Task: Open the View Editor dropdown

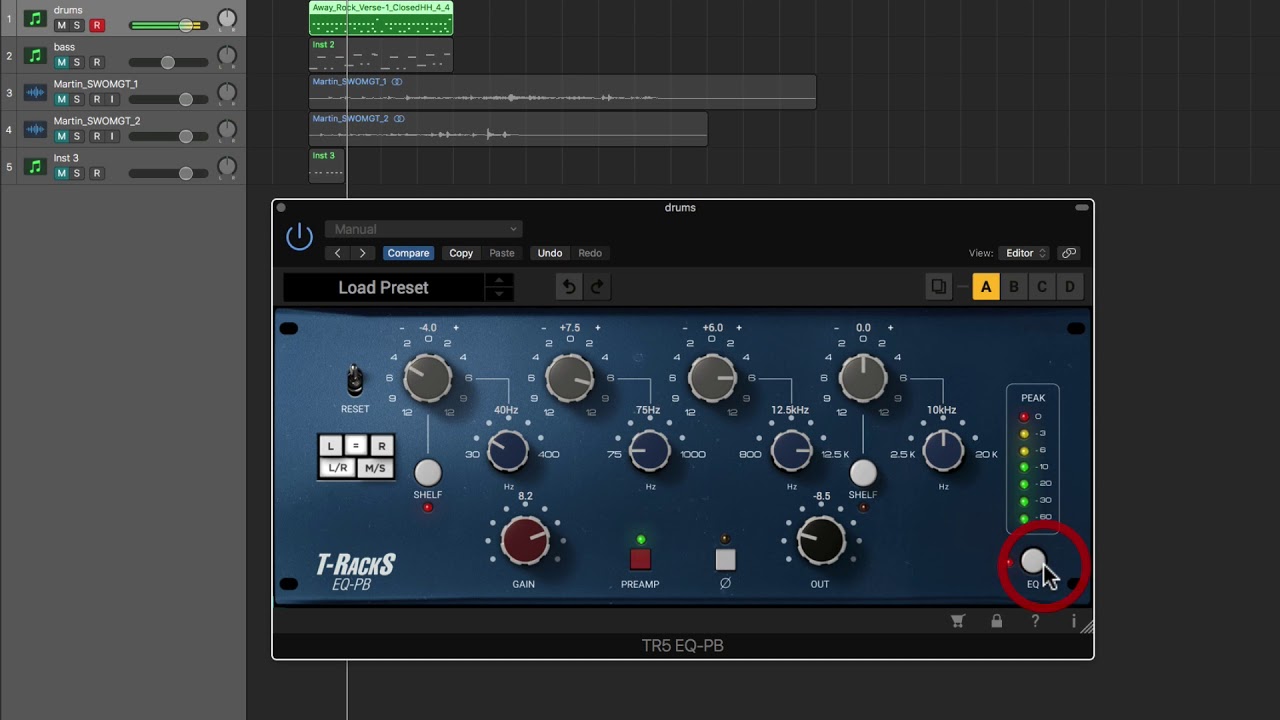Action: pyautogui.click(x=1026, y=253)
